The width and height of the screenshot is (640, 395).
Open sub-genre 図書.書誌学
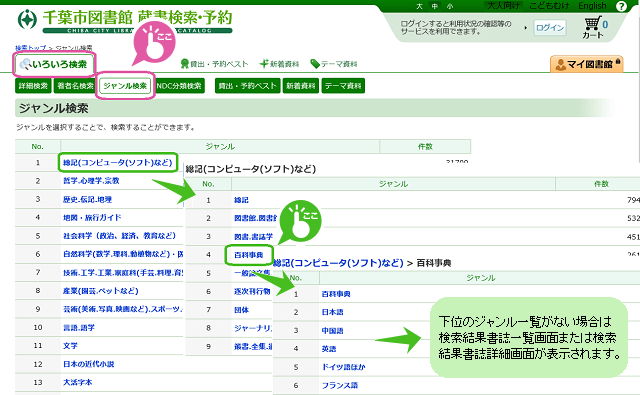[253, 236]
